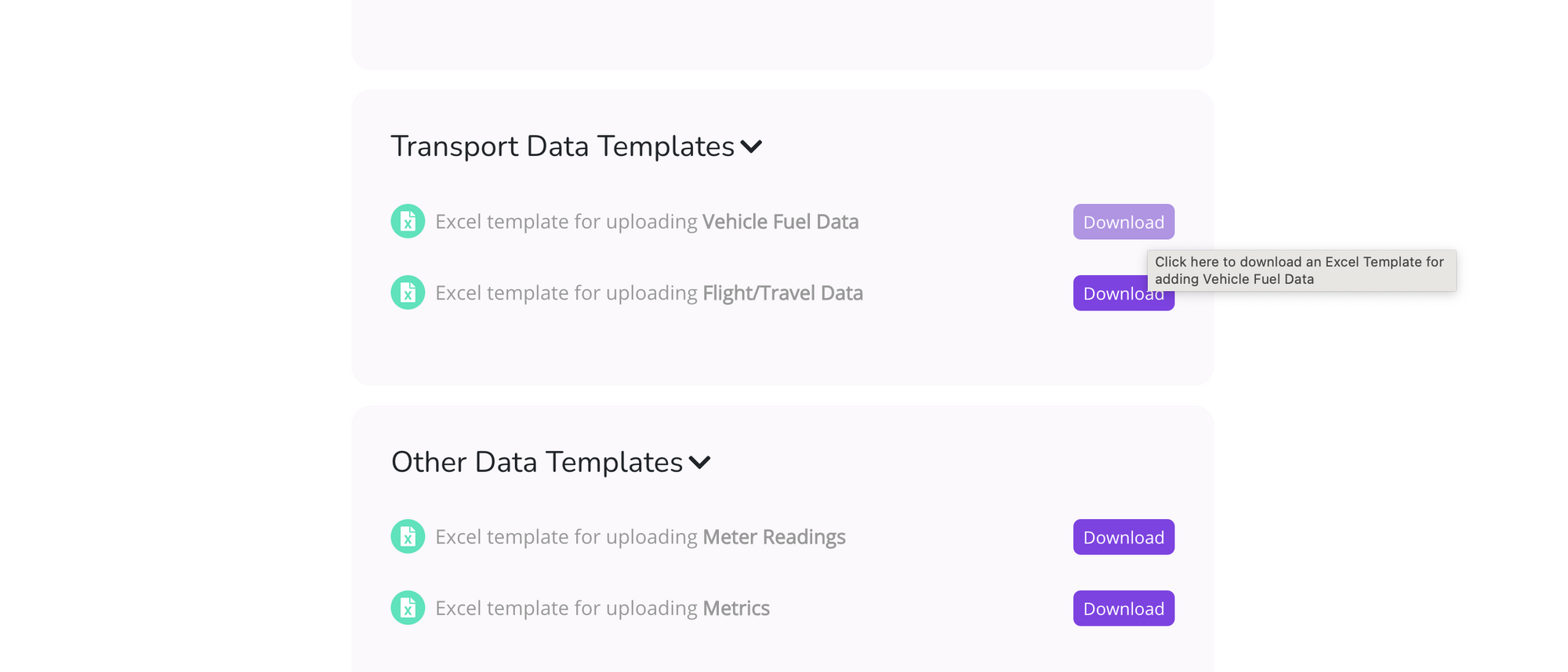Screen dimensions: 1568x672
Task: Click the green spreadsheet icon in Transport section top row
Action: click(407, 221)
